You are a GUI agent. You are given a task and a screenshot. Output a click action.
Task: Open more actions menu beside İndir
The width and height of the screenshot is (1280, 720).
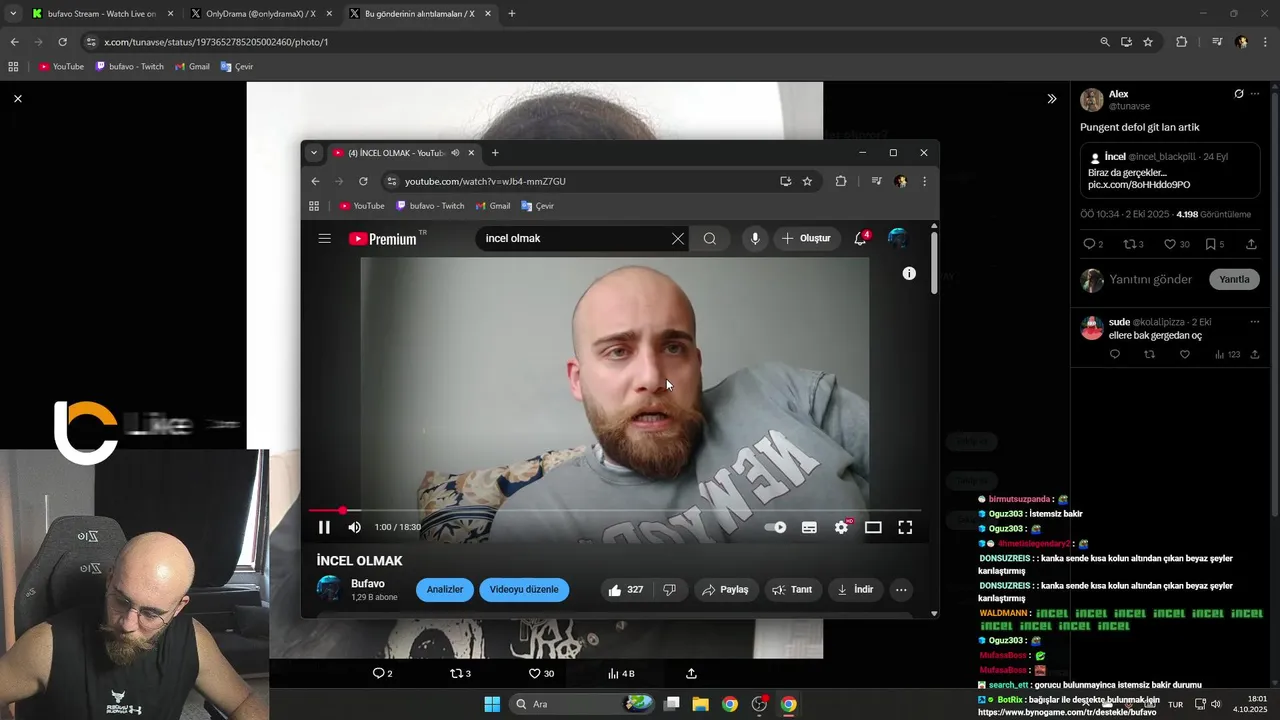pyautogui.click(x=901, y=590)
